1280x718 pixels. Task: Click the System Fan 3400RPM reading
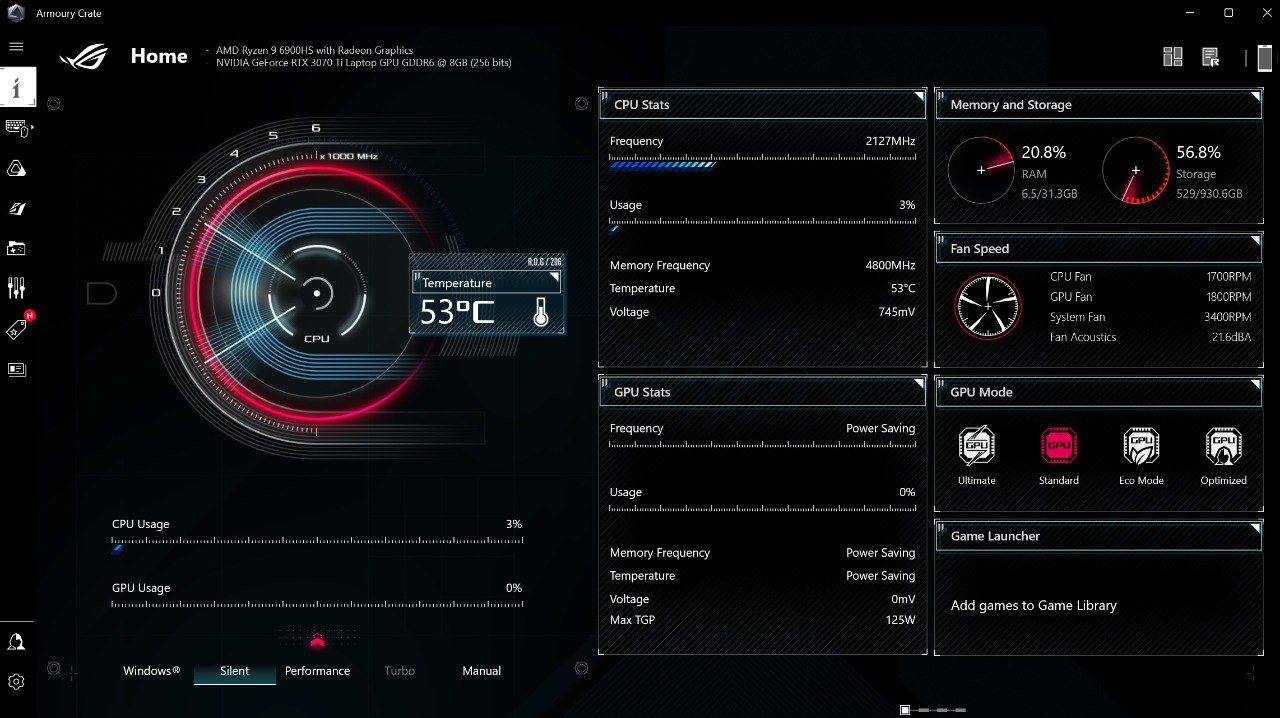tap(1229, 317)
